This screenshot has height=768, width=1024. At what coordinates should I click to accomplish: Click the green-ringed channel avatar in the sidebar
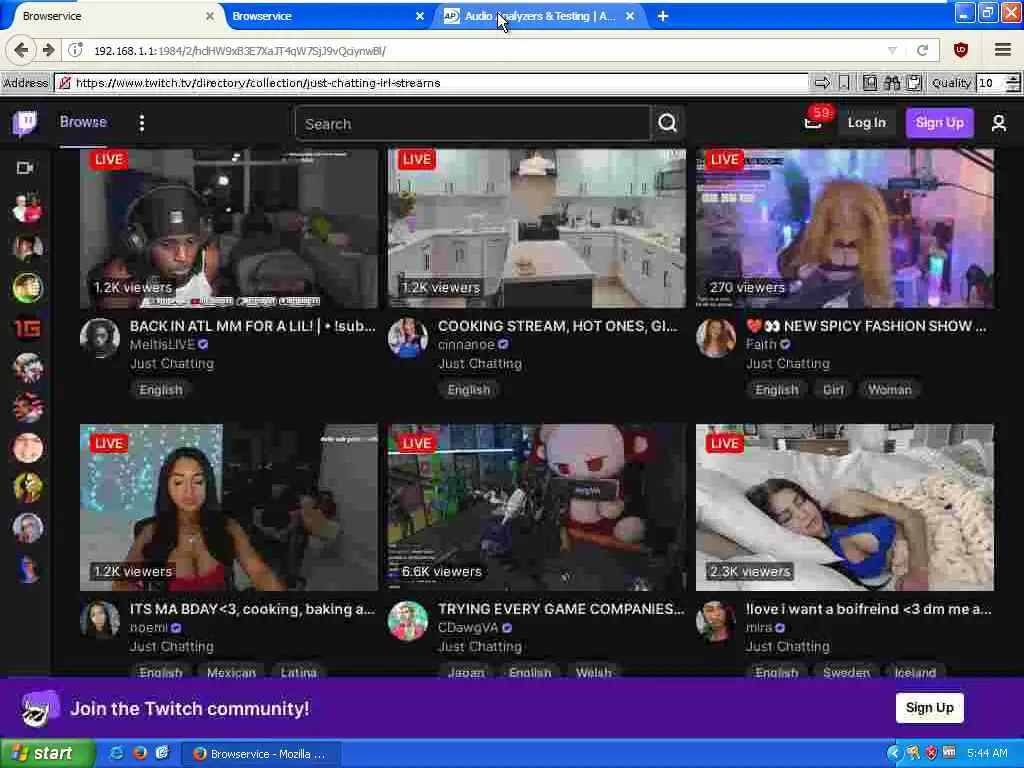[x=27, y=288]
